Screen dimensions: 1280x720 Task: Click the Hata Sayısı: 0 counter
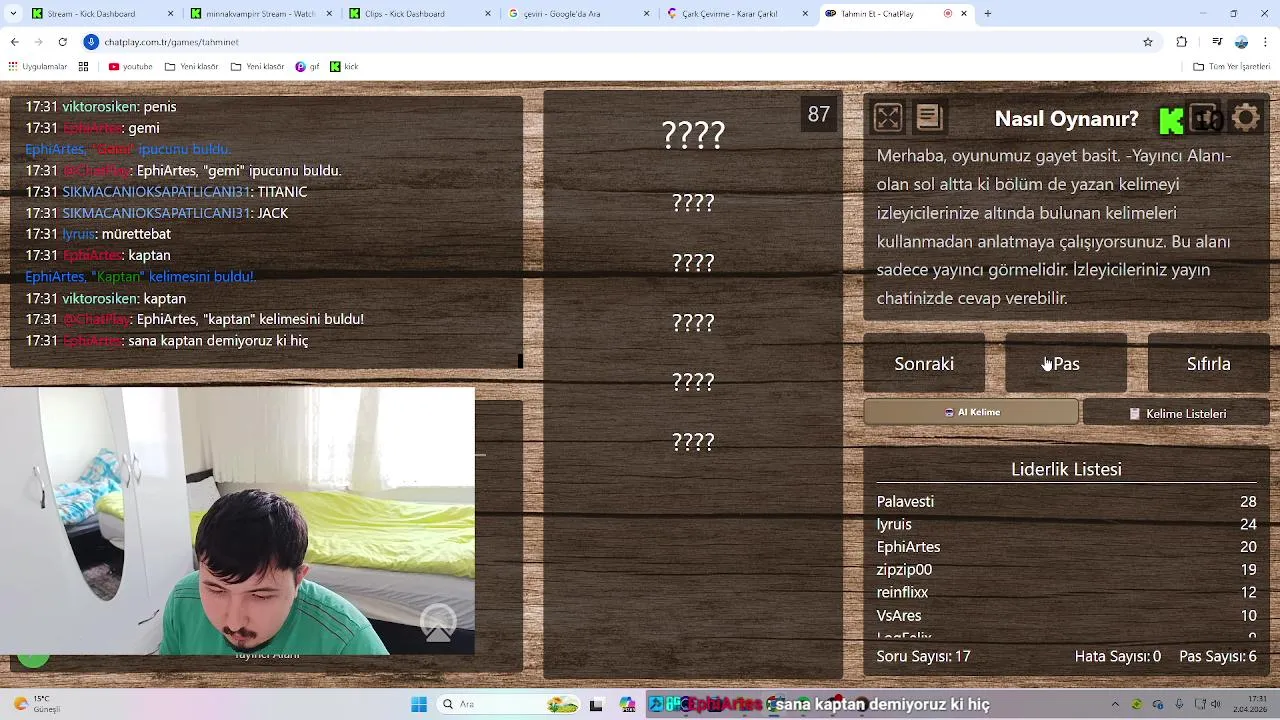tap(1118, 657)
